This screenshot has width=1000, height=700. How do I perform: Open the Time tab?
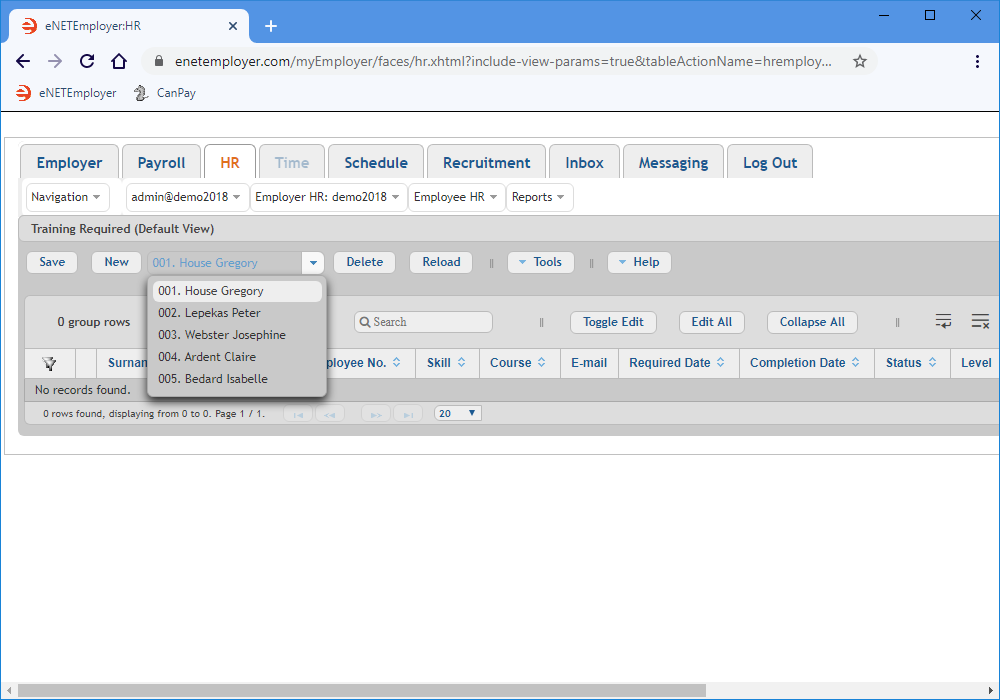[x=292, y=163]
